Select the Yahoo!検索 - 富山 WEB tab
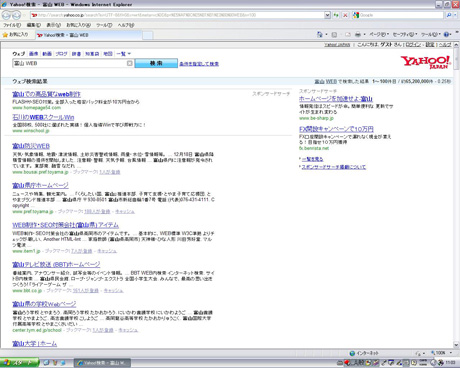This screenshot has width=460, height=368. pyautogui.click(x=88, y=35)
